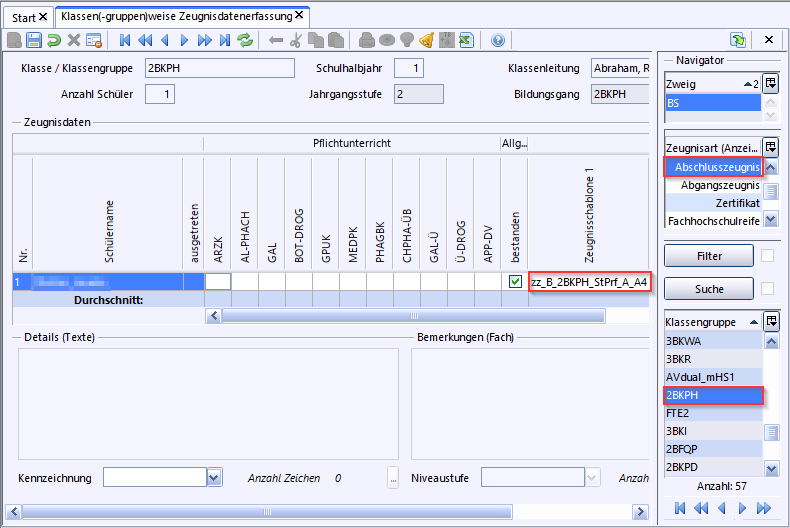Click the save disk icon in toolbar
The height and width of the screenshot is (528, 790).
click(x=34, y=40)
